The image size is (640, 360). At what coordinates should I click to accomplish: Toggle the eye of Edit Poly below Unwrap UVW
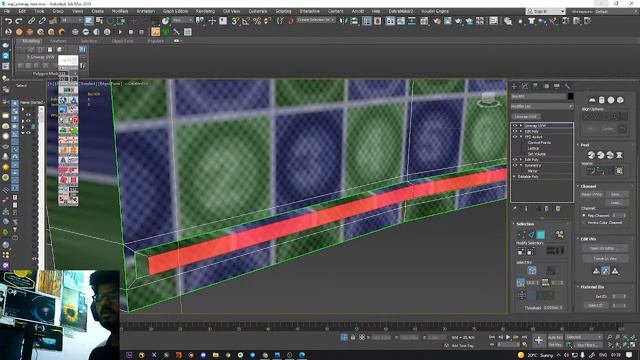[515, 131]
